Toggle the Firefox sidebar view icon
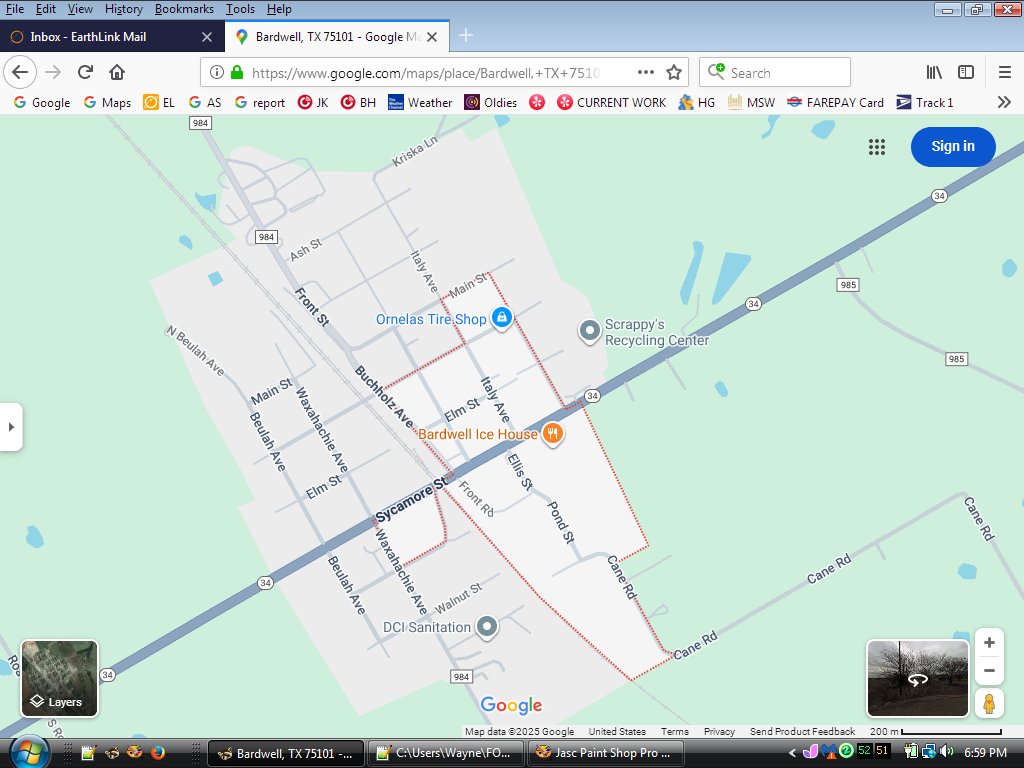Screen dimensions: 1024x768 (966, 72)
